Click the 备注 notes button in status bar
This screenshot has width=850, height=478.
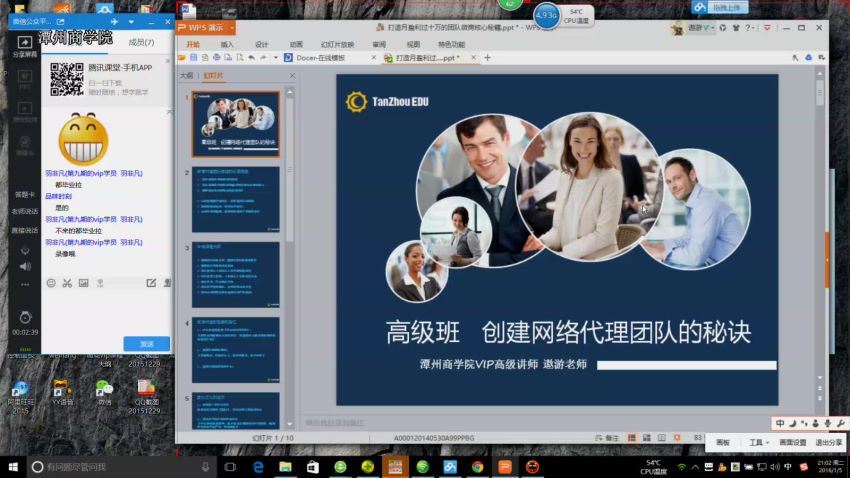coord(607,438)
